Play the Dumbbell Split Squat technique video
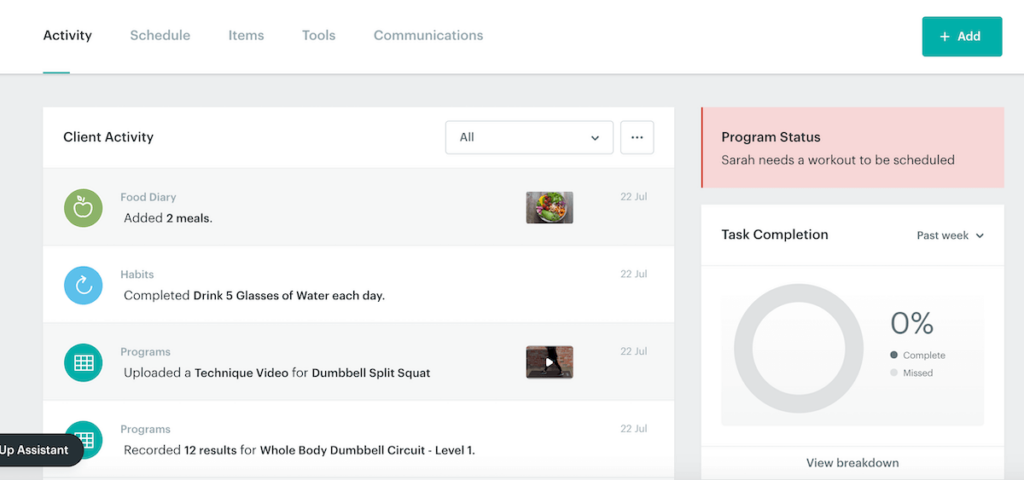The height and width of the screenshot is (480, 1024). point(549,362)
